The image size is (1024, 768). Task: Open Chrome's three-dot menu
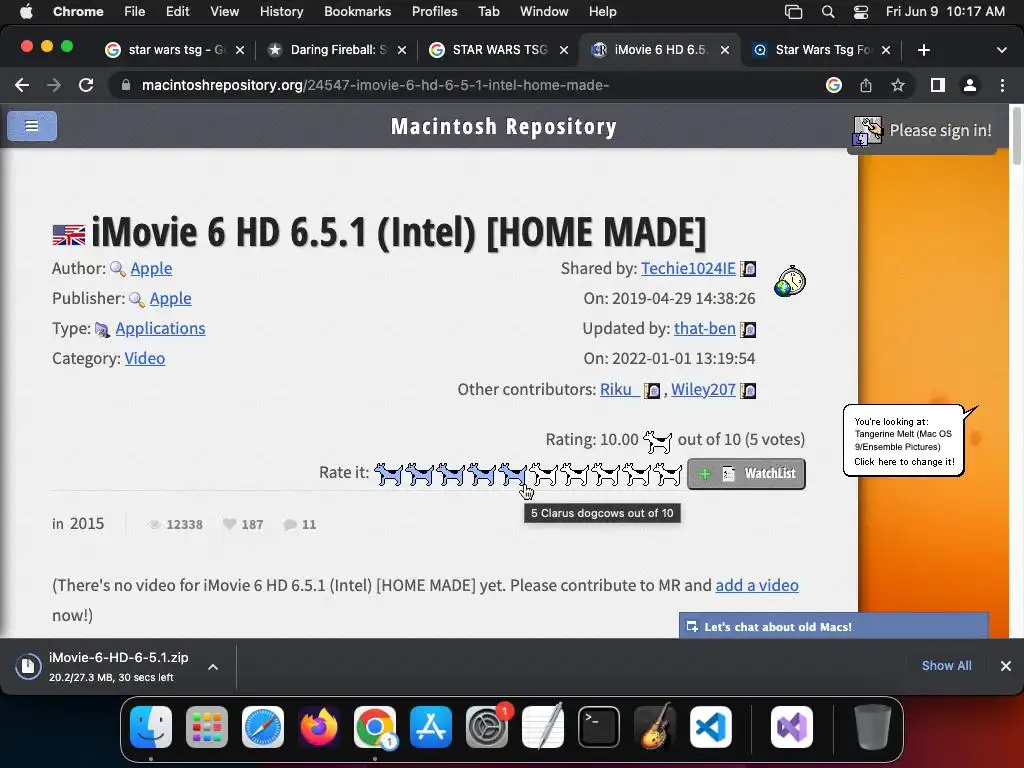click(1002, 86)
